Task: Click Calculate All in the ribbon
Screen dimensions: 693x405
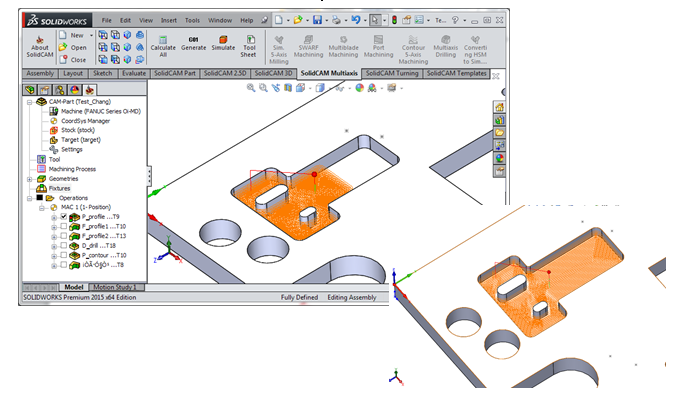Action: click(x=163, y=46)
